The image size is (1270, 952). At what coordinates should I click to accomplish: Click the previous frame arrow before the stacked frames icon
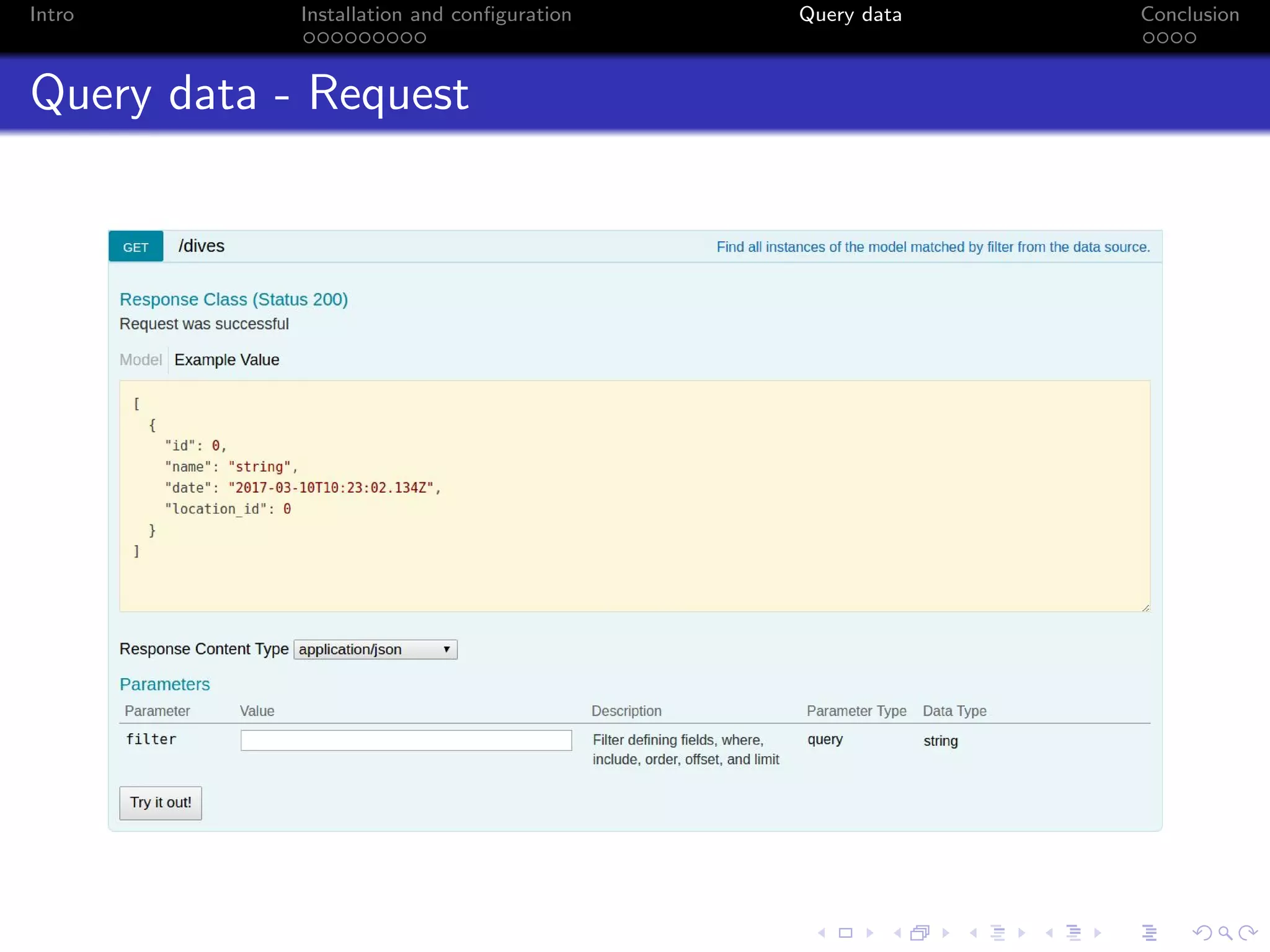(x=897, y=933)
